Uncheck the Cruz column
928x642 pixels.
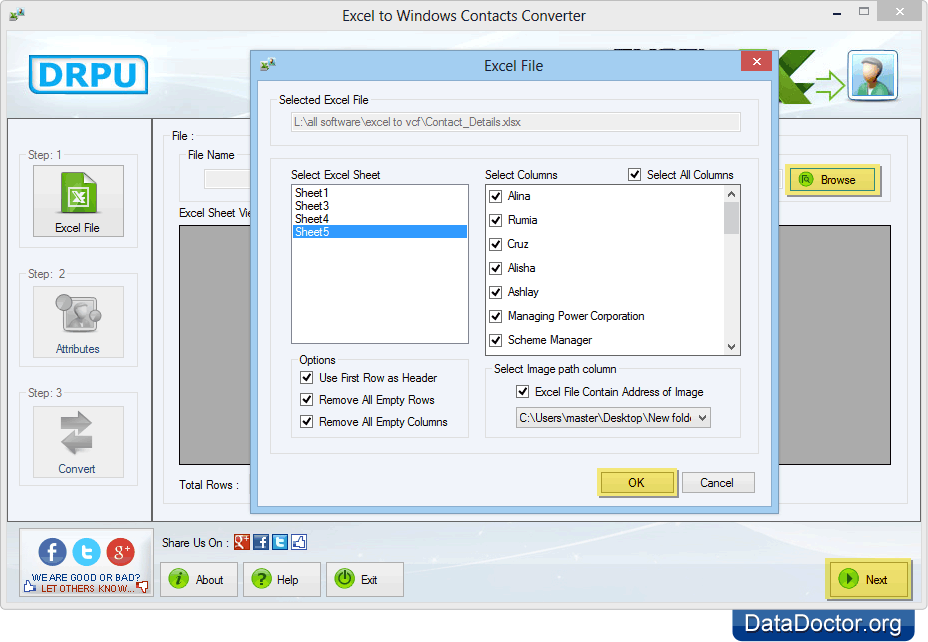[x=496, y=244]
